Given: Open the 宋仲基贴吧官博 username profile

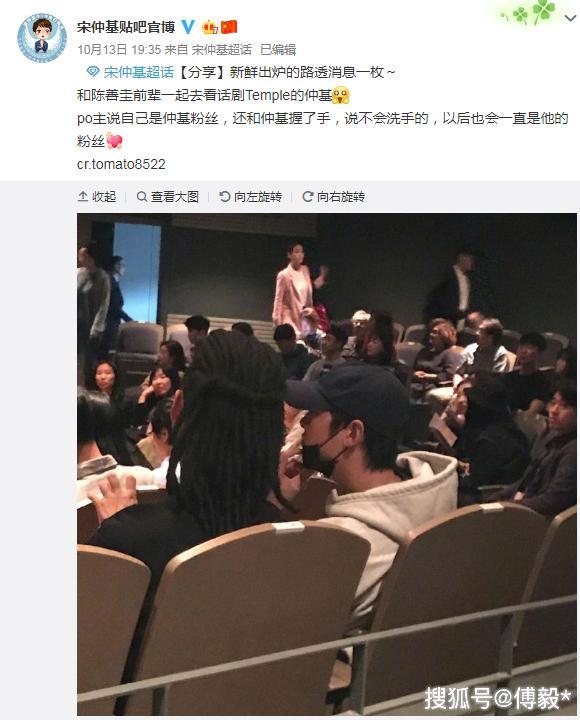Looking at the screenshot, I should click(126, 27).
